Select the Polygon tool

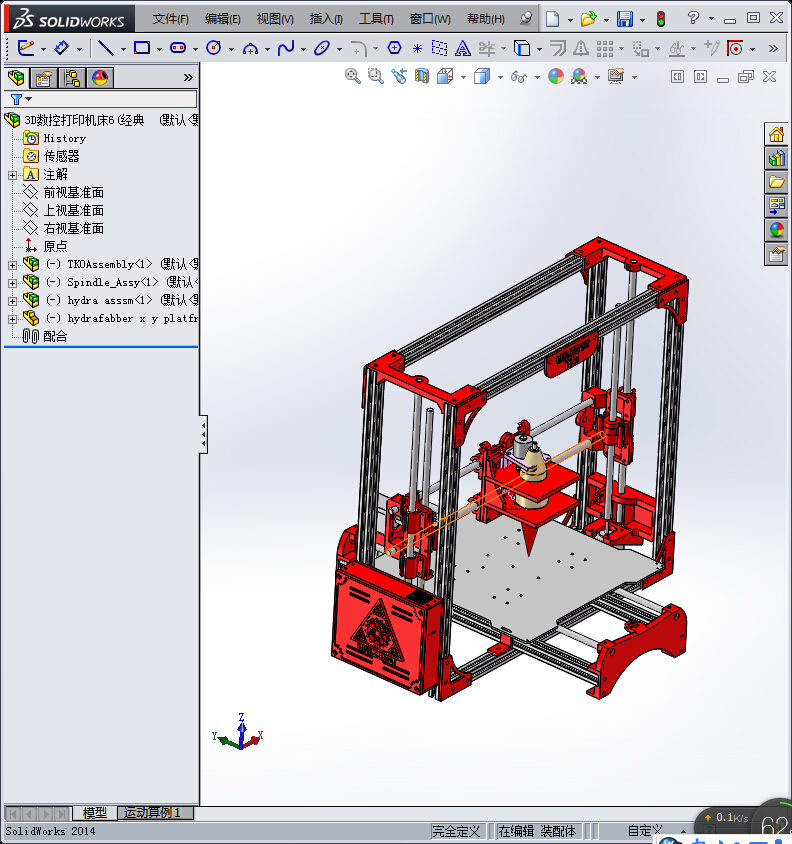(394, 48)
